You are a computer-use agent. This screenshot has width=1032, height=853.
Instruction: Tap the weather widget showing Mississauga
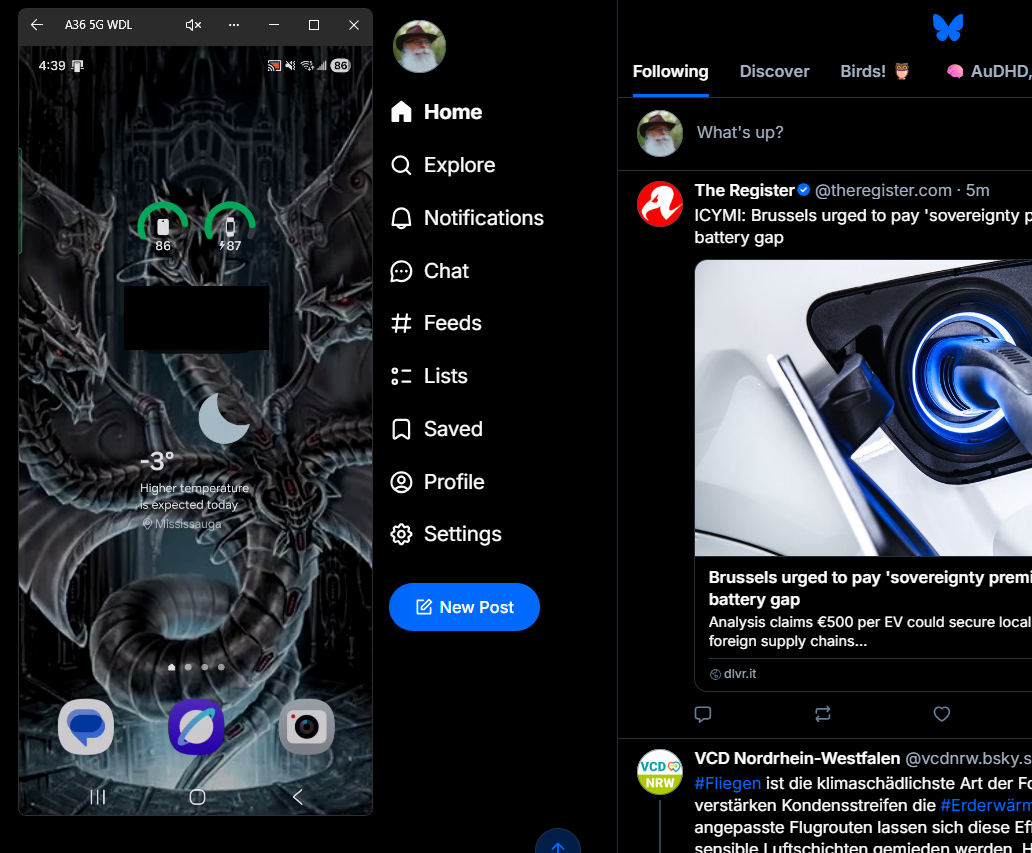tap(195, 460)
